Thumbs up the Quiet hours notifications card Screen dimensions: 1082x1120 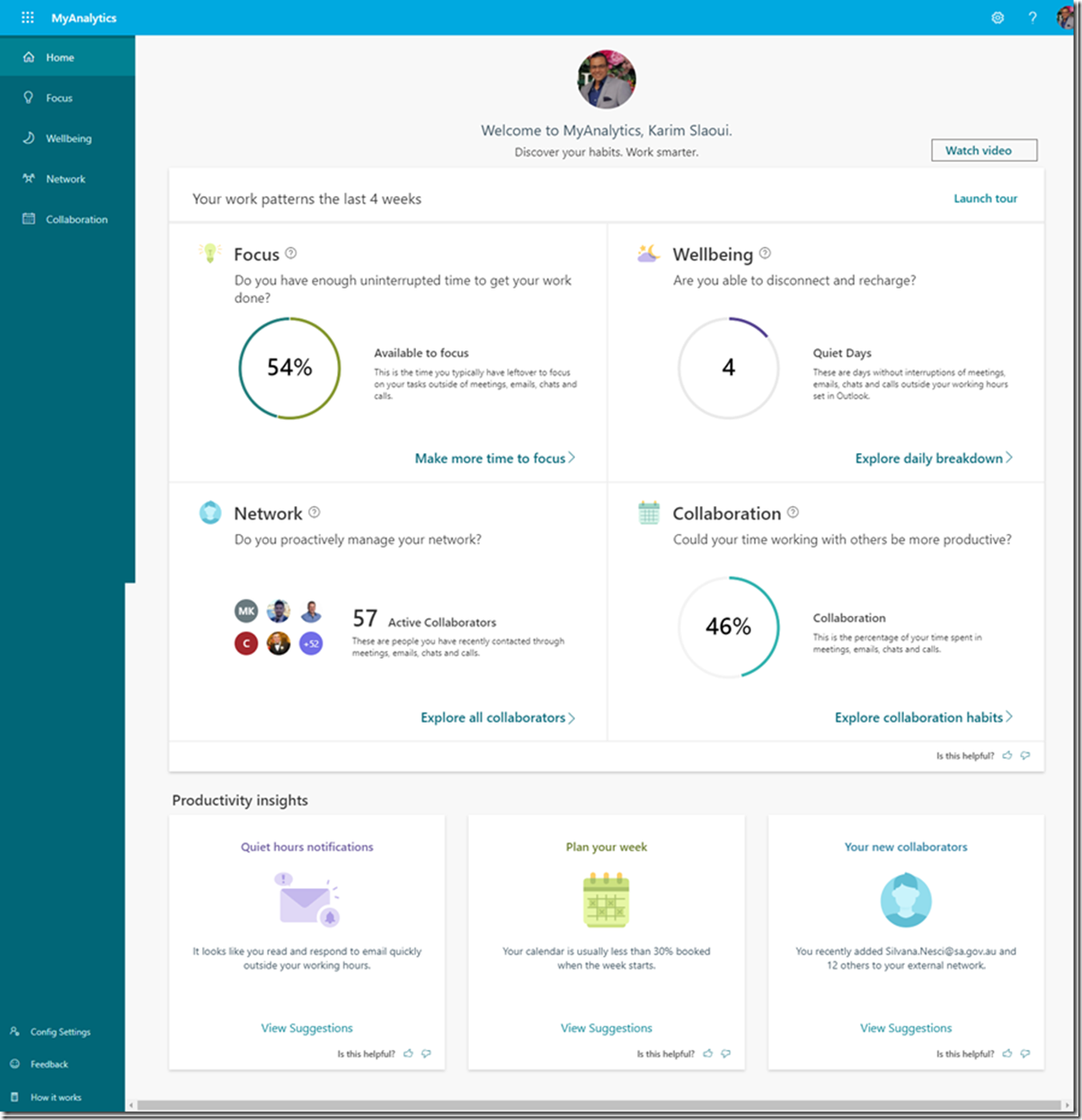[x=409, y=1053]
